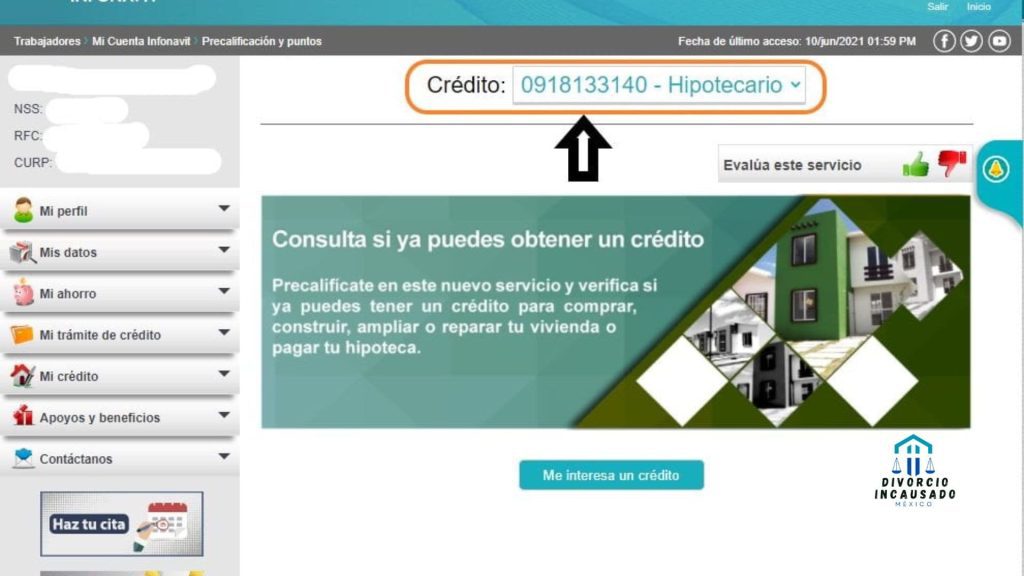Expand Mi ahorro arrow
The image size is (1024, 576).
point(224,291)
